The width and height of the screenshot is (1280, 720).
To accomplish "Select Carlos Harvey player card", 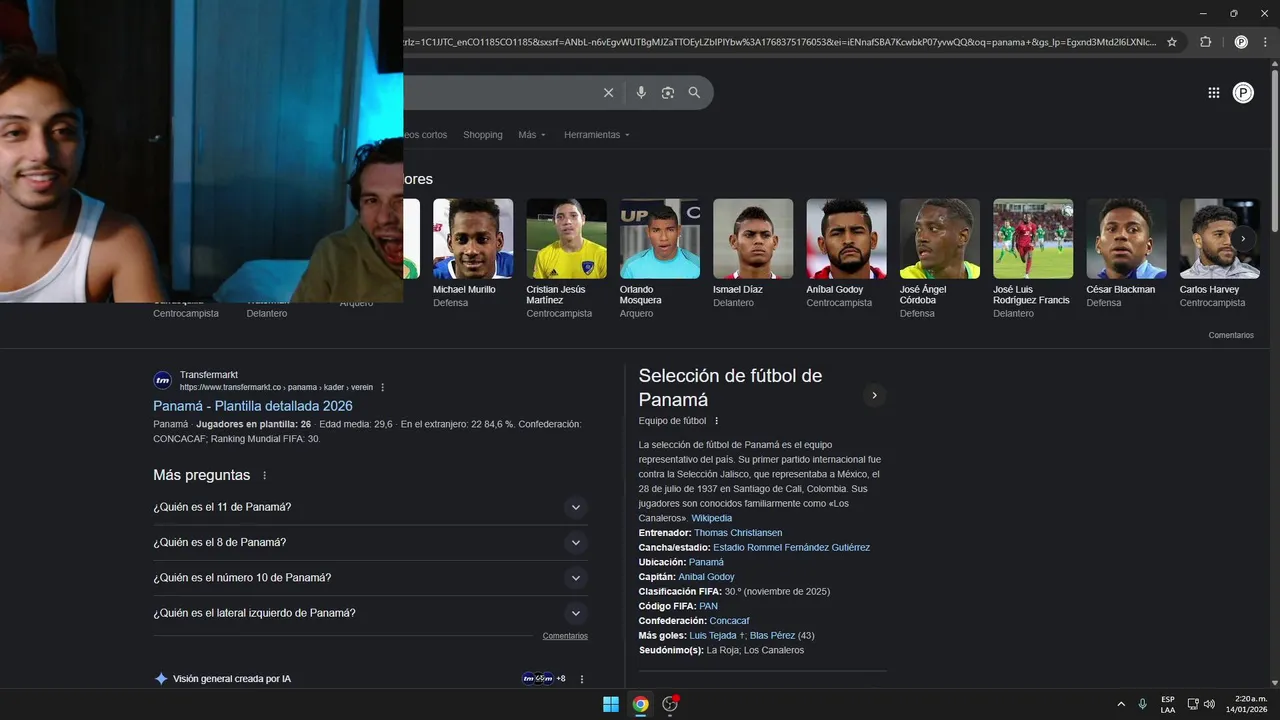I will pos(1219,253).
